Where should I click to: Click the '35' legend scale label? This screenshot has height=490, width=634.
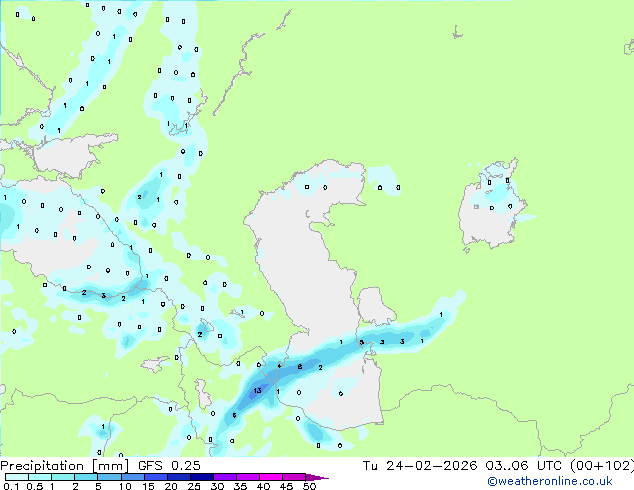240,486
